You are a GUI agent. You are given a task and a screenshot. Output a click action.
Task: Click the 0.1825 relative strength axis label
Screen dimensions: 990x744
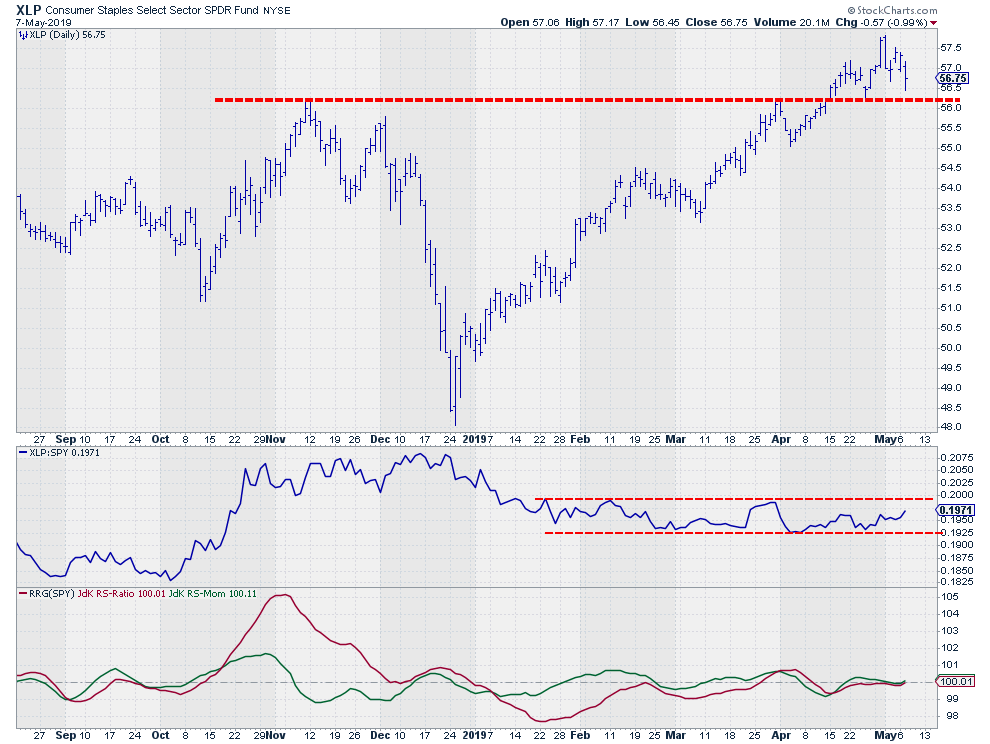coord(956,582)
